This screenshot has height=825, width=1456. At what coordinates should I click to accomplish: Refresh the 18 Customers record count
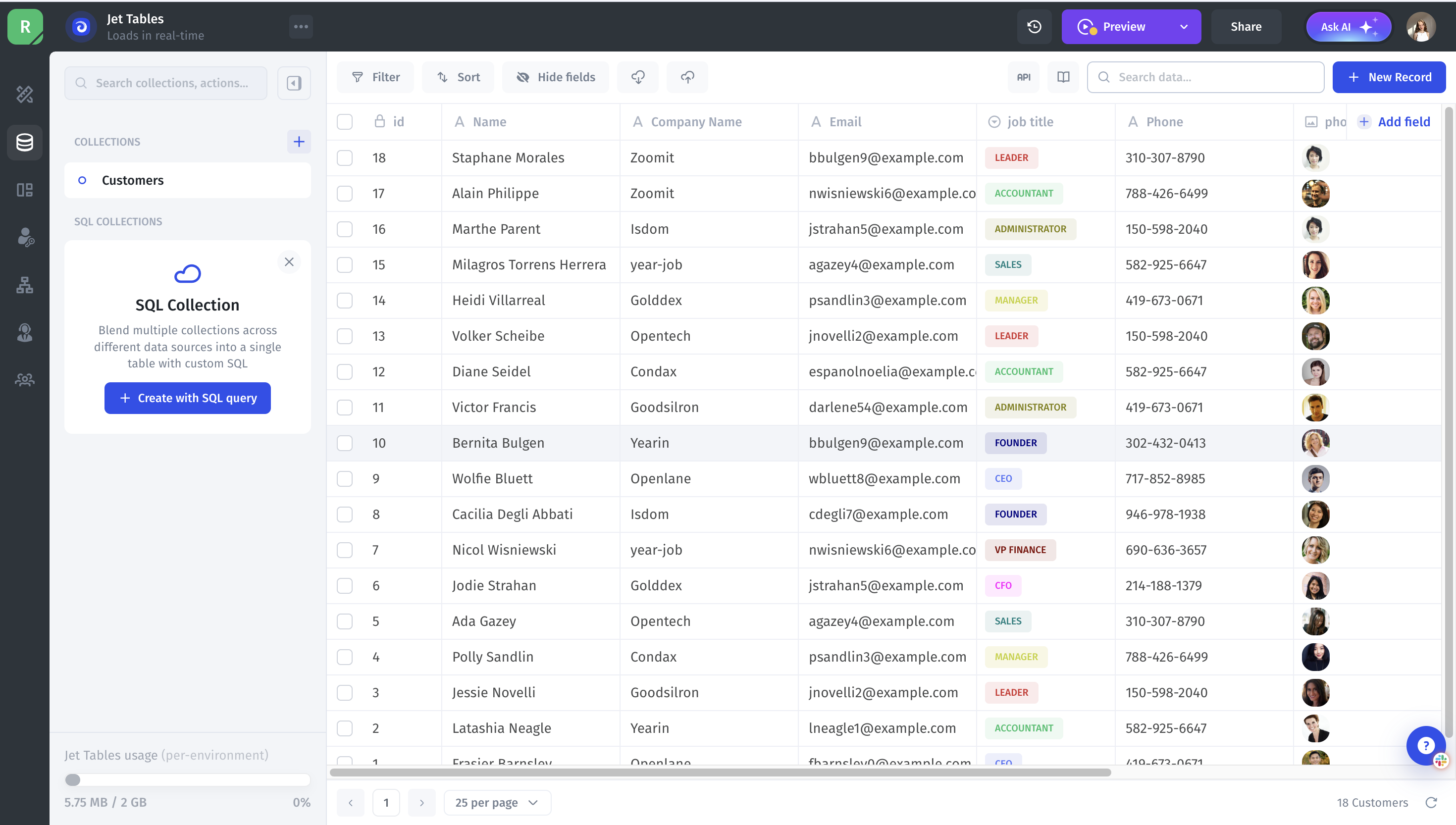[1431, 802]
